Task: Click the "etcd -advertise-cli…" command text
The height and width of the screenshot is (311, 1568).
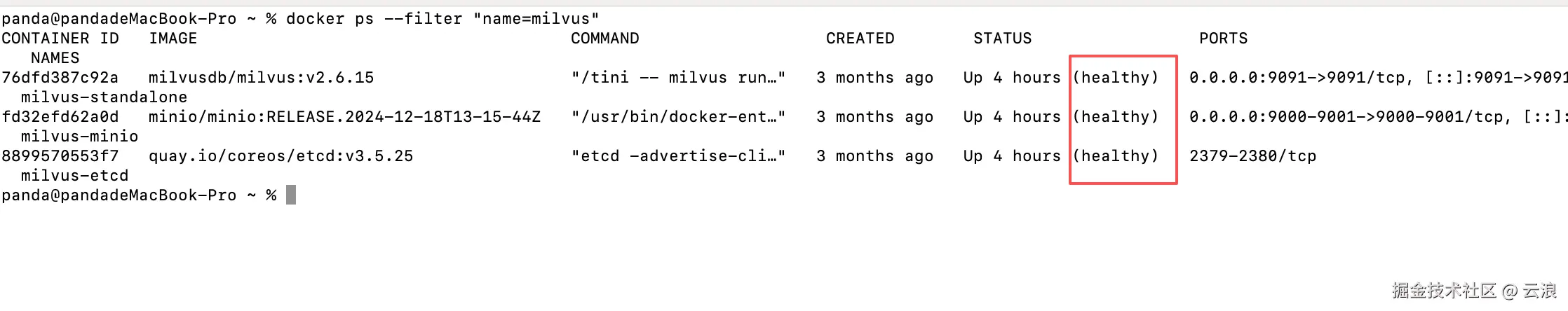Action: pos(678,156)
